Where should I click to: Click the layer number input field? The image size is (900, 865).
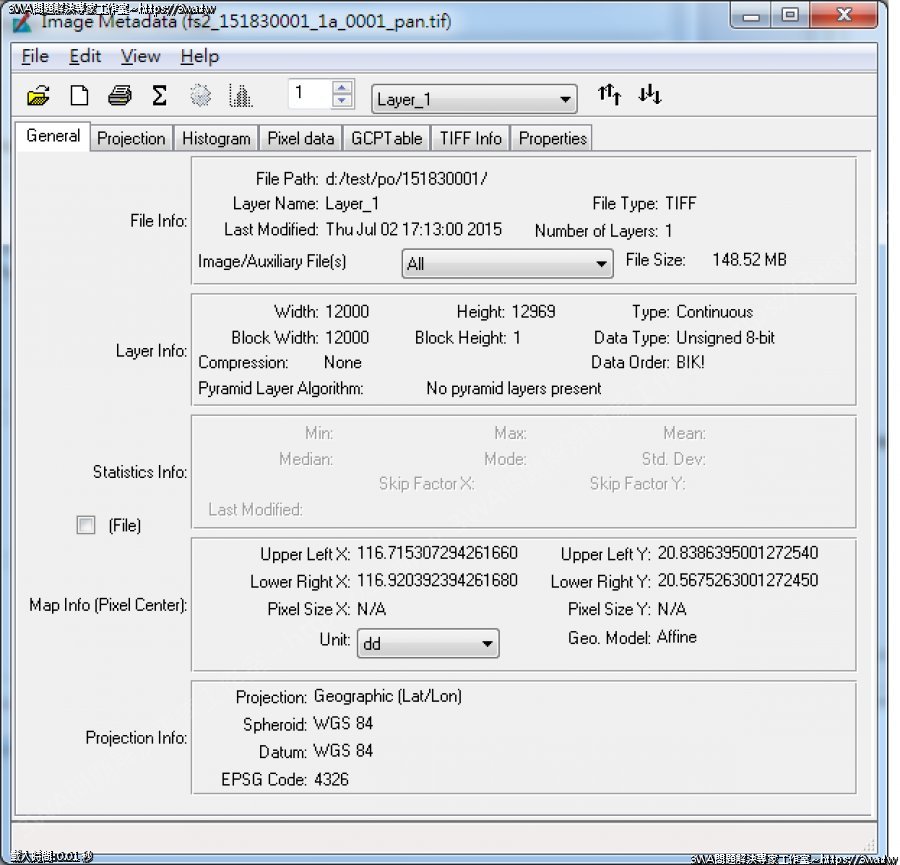[x=308, y=95]
